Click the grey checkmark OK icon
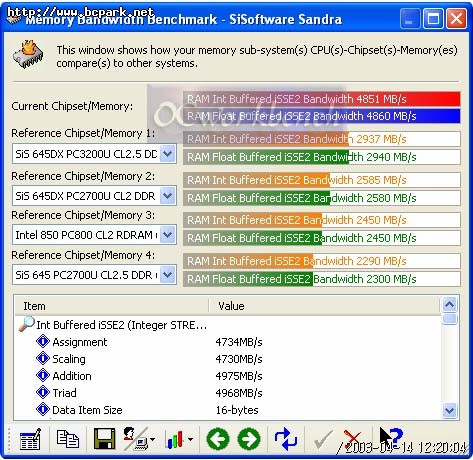The height and width of the screenshot is (460, 473). point(323,440)
